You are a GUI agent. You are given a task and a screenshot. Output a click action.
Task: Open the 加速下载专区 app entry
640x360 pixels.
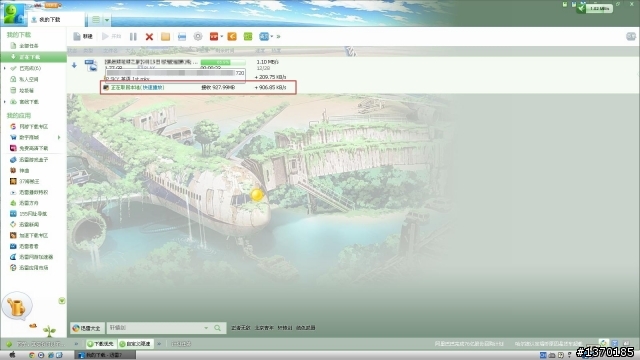pos(29,236)
